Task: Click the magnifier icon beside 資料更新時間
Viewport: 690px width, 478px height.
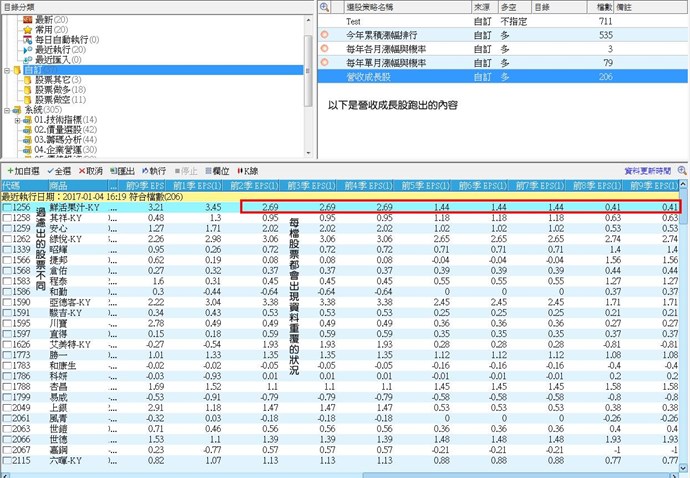Action: coord(682,171)
